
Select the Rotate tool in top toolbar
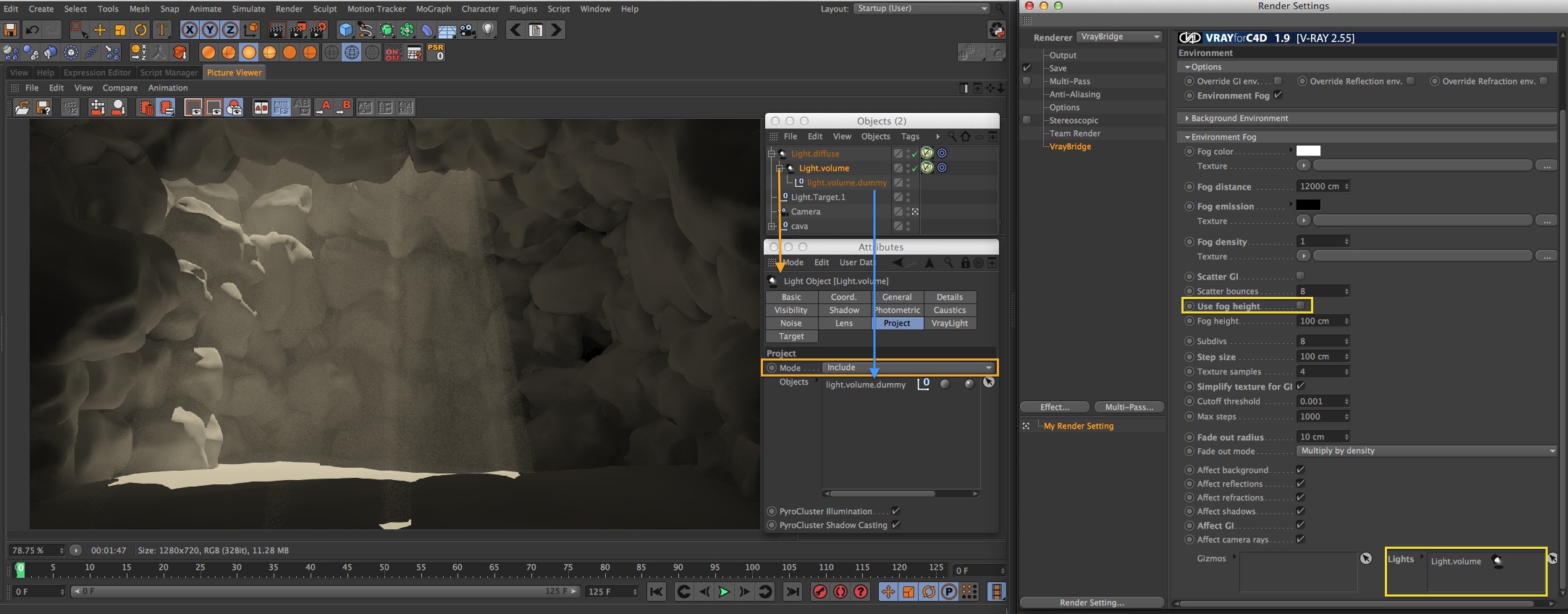click(x=140, y=30)
